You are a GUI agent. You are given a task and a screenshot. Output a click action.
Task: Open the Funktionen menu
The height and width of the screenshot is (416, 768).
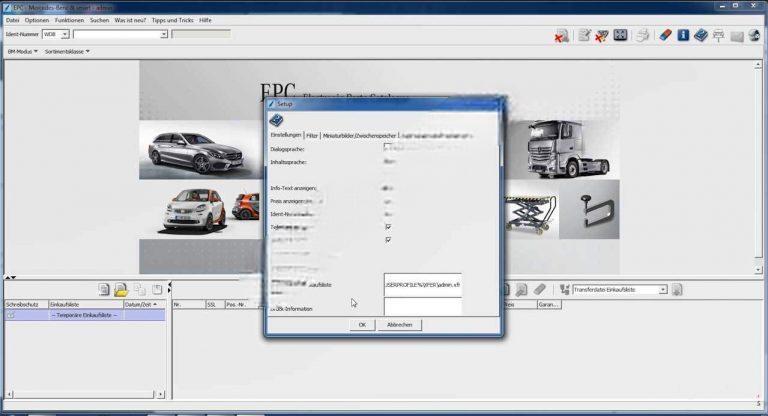tap(69, 20)
